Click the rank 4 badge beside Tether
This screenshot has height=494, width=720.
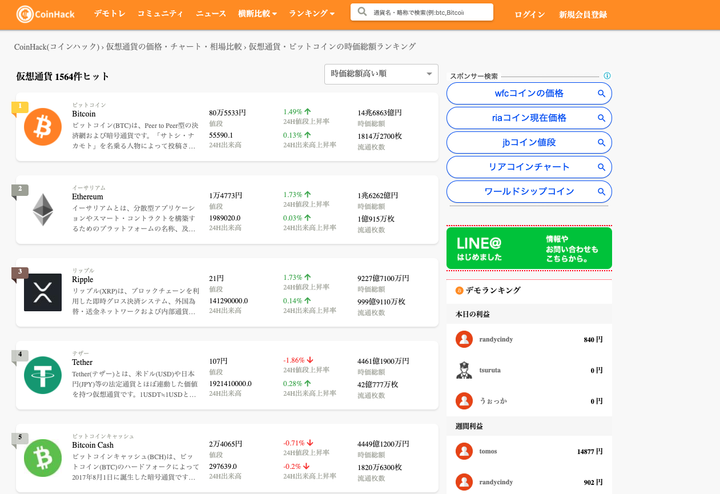pyautogui.click(x=20, y=355)
